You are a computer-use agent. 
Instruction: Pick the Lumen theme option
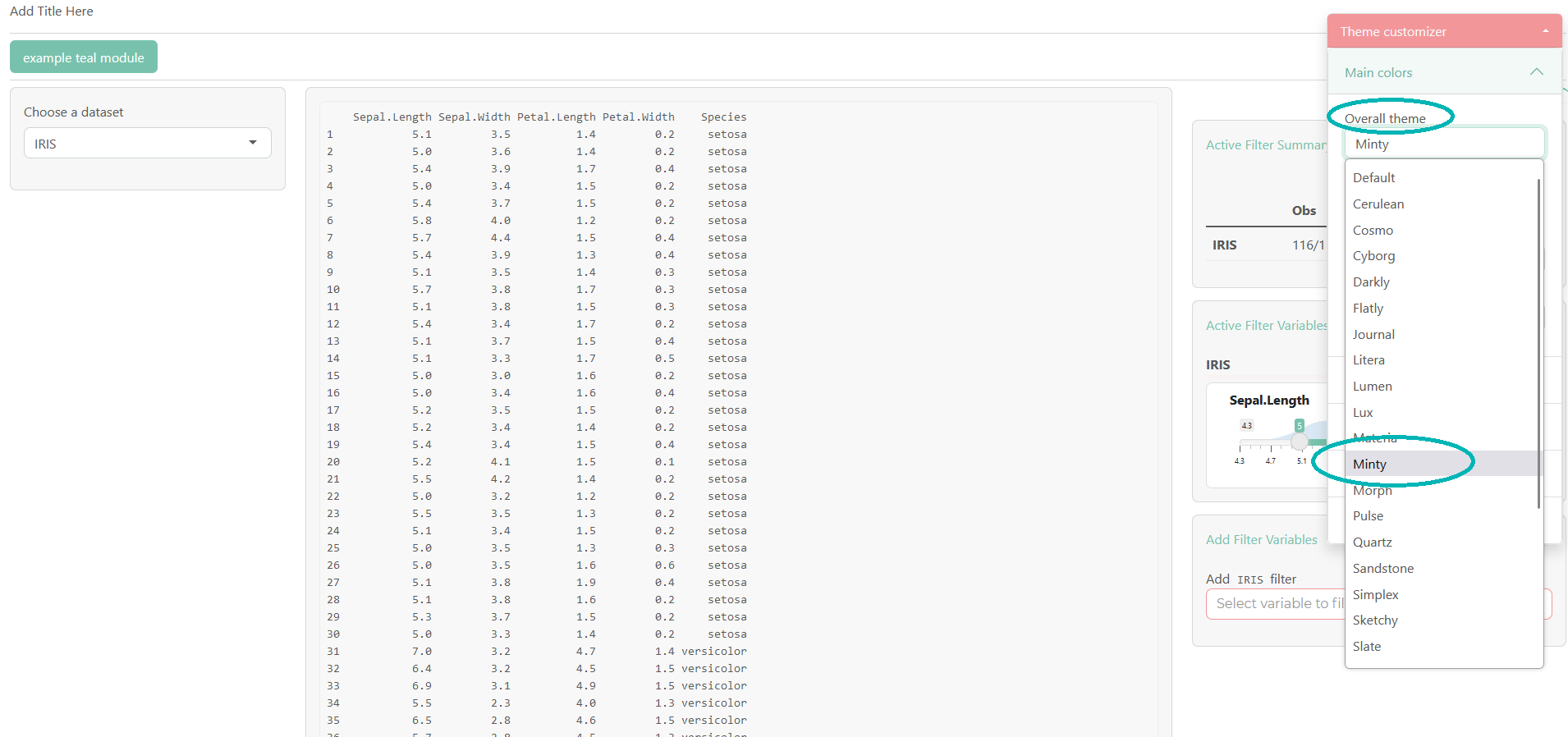[x=1372, y=387]
